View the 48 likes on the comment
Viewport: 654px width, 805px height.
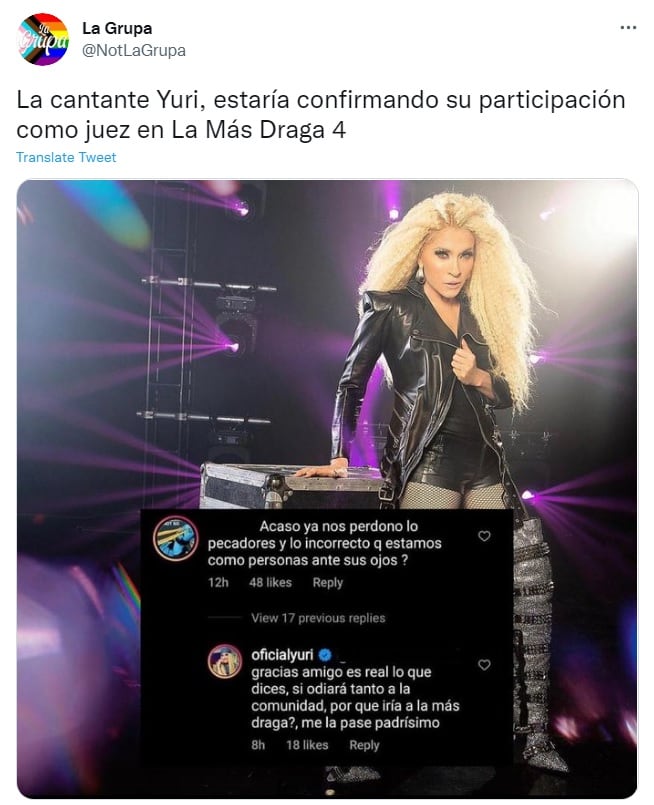pyautogui.click(x=270, y=583)
